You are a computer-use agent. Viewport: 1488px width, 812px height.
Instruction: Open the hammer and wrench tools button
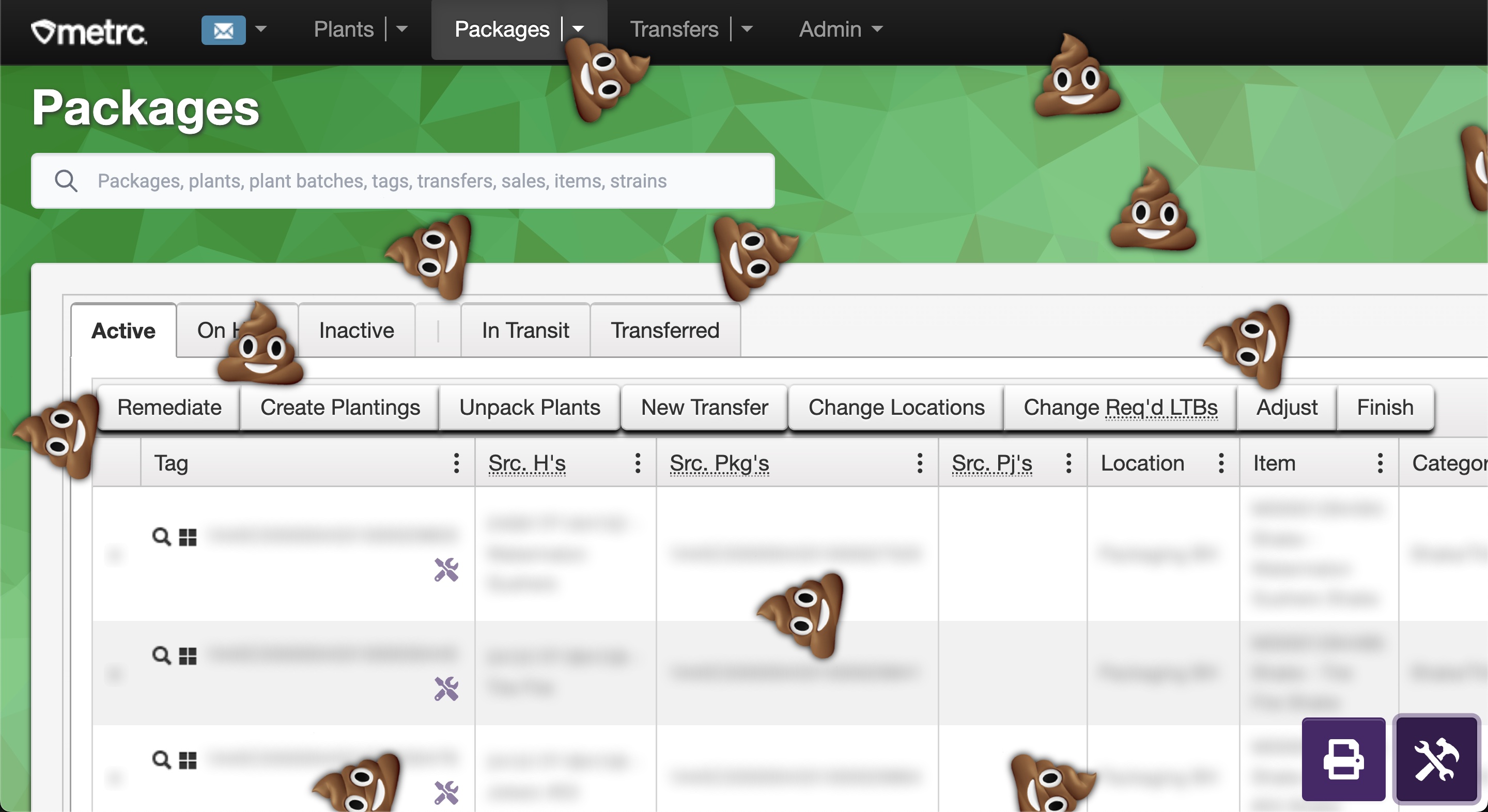coord(1436,759)
